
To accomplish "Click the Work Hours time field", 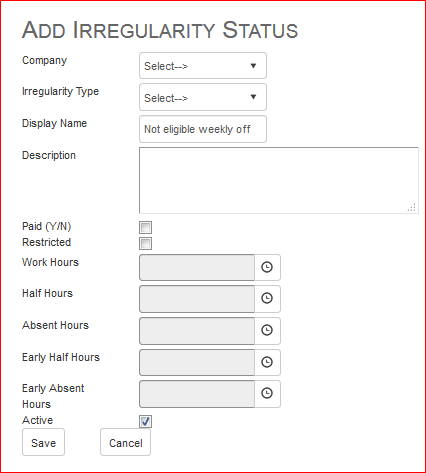I will coord(197,267).
